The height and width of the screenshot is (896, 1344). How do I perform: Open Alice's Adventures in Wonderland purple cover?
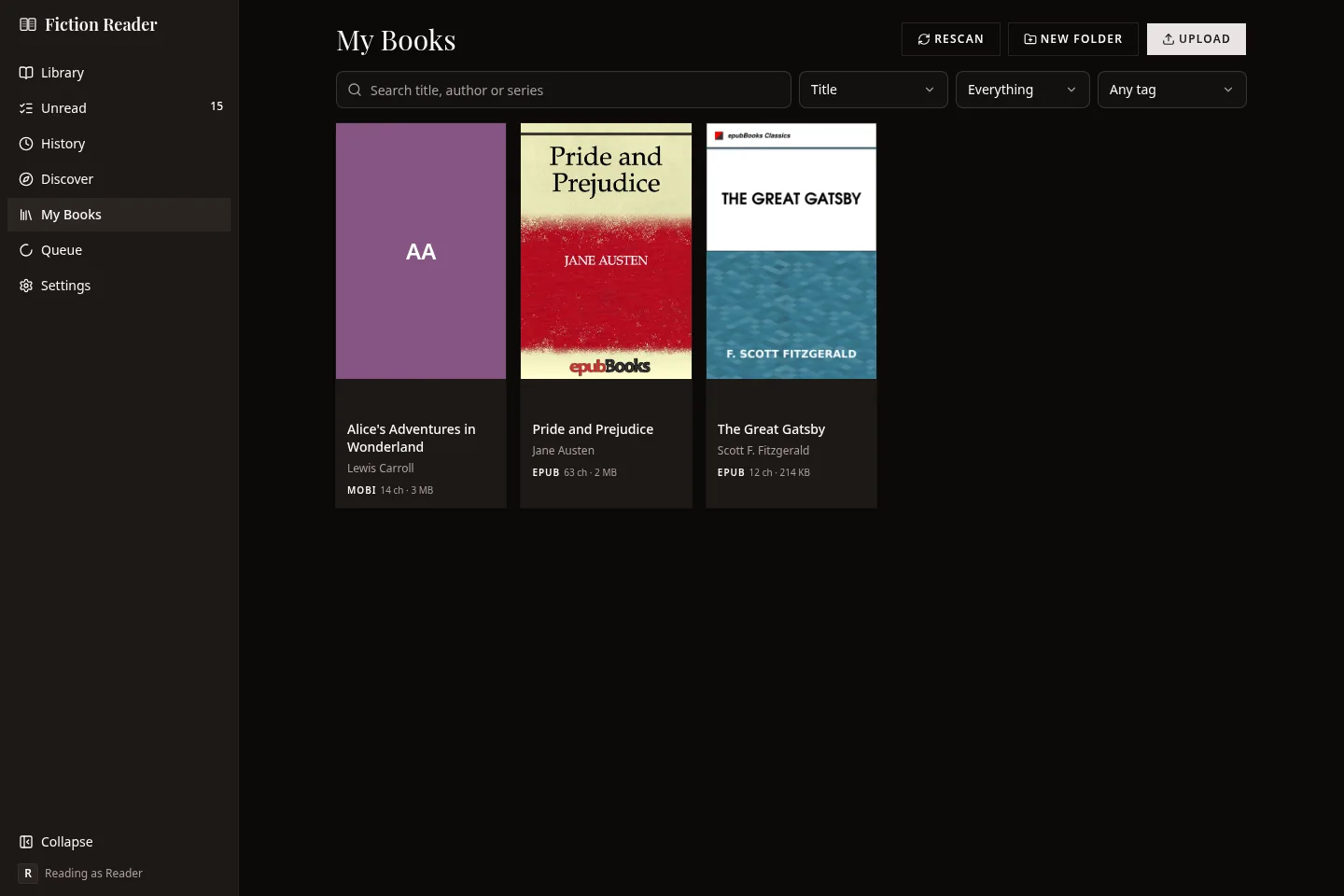pos(421,251)
